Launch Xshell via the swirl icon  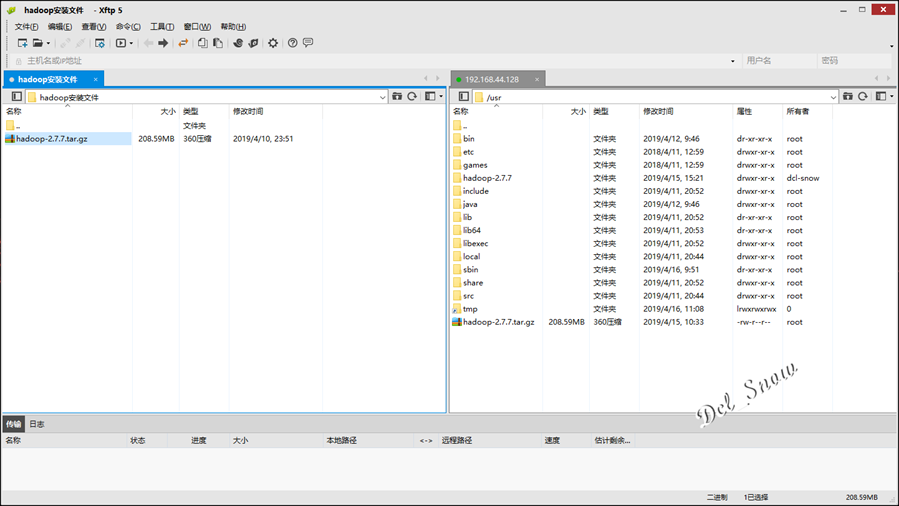238,43
